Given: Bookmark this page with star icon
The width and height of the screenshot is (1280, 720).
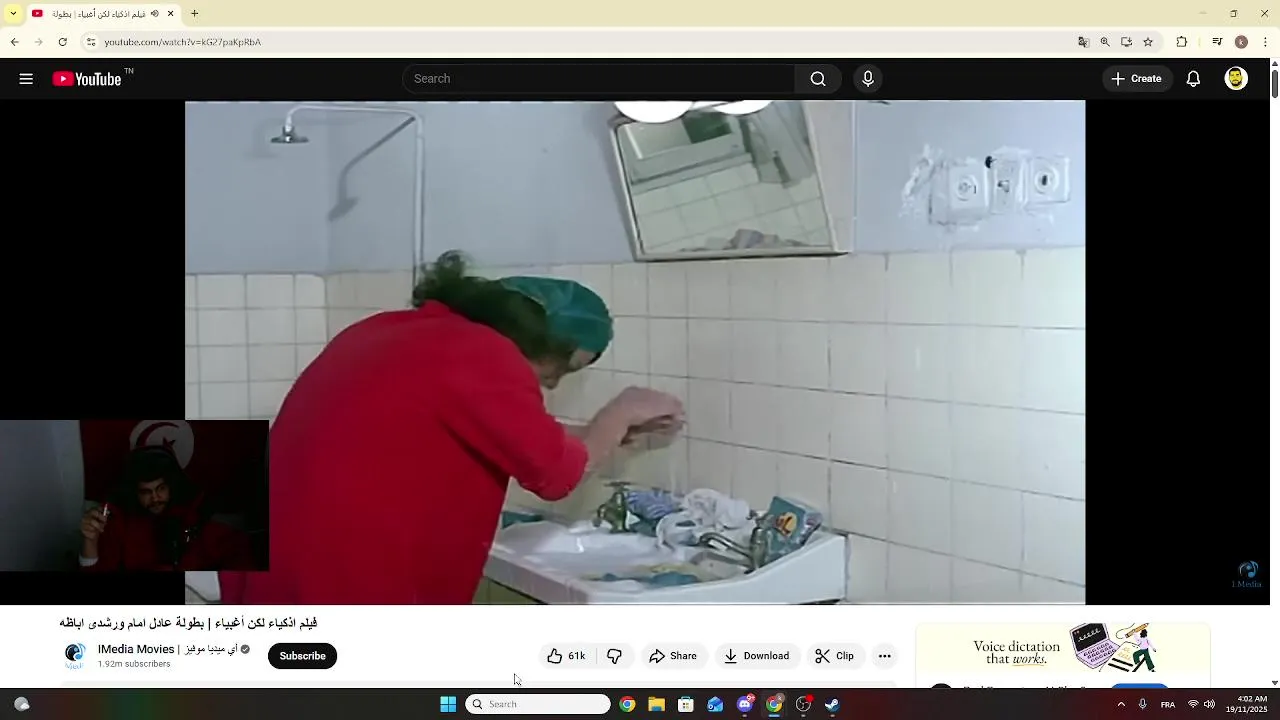Looking at the screenshot, I should [1148, 42].
